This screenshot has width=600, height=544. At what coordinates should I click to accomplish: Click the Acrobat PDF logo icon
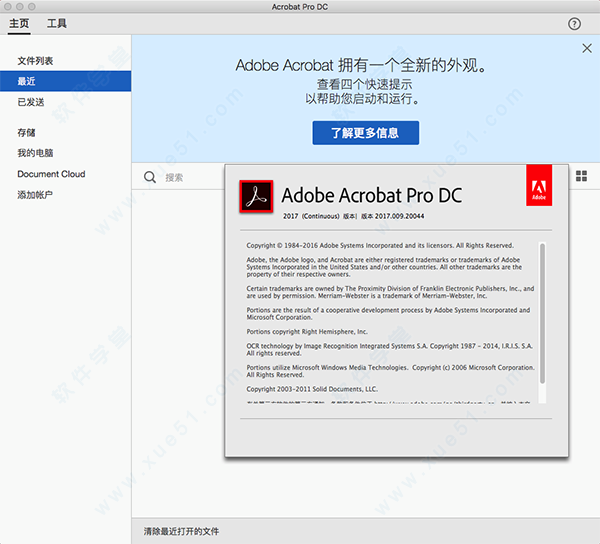click(x=256, y=196)
